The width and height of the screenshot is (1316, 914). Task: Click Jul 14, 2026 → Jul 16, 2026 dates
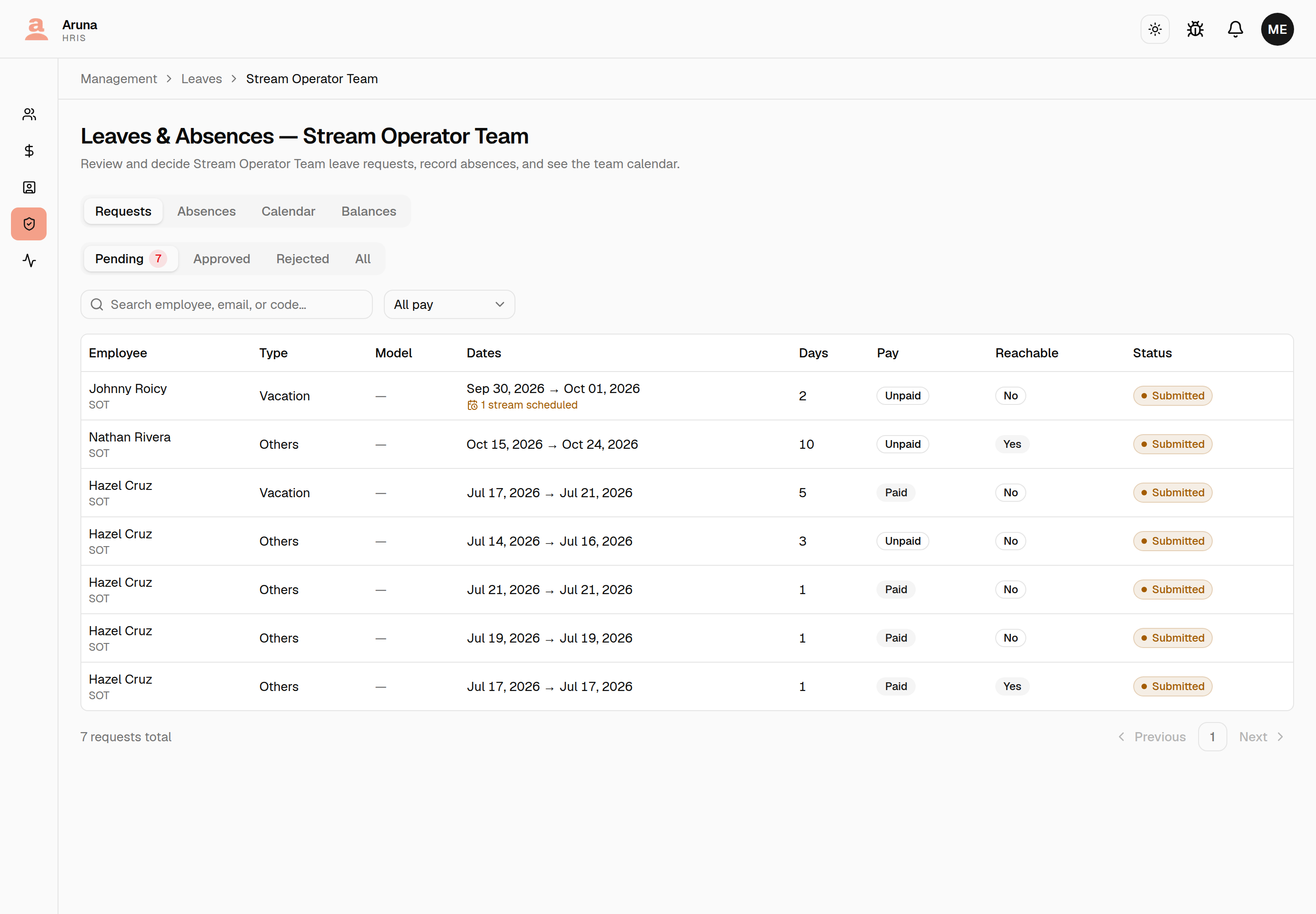click(549, 541)
